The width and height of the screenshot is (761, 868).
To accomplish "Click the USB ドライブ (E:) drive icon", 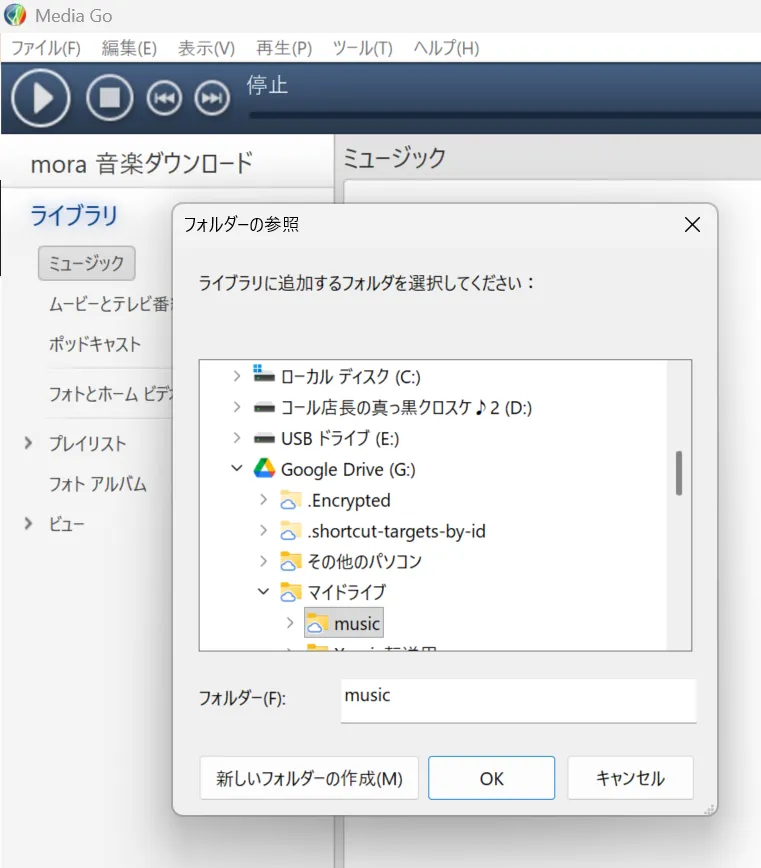I will click(264, 438).
